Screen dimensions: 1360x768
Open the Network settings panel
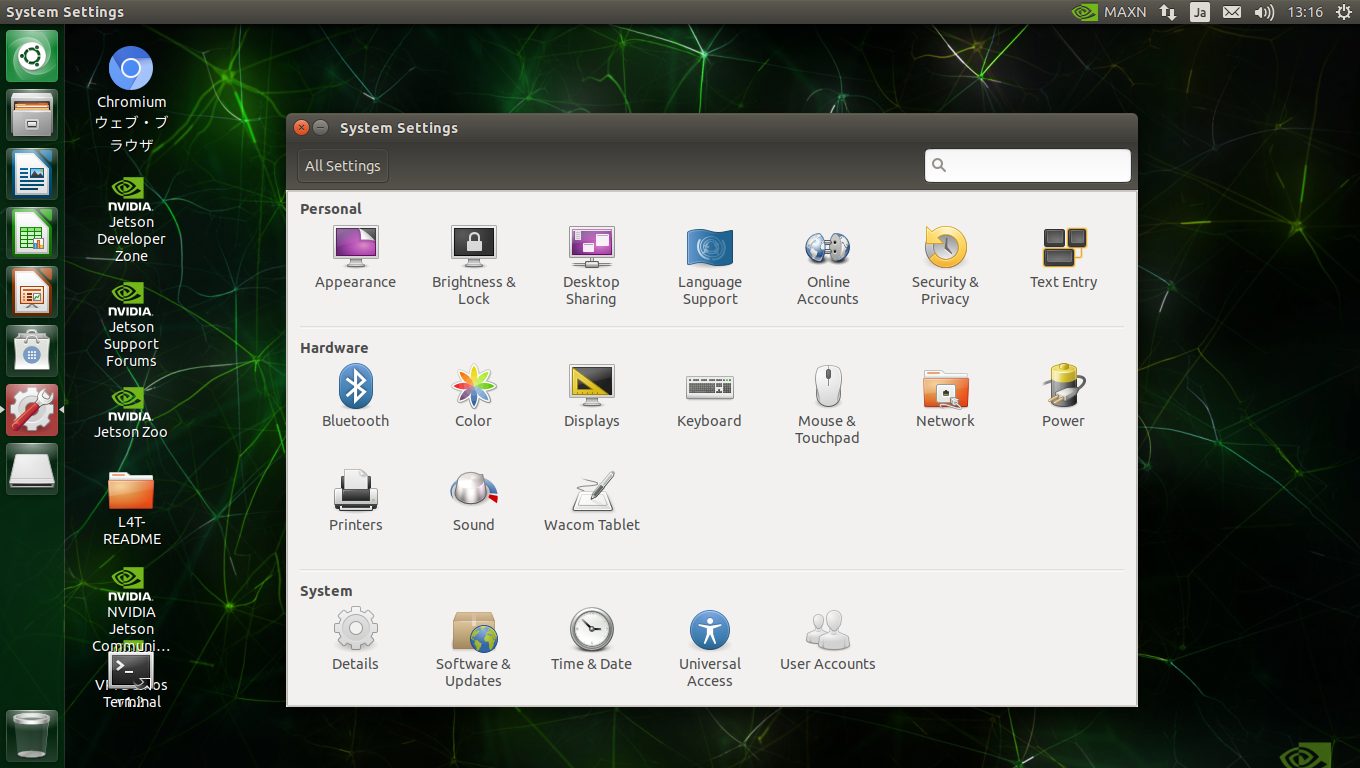945,396
